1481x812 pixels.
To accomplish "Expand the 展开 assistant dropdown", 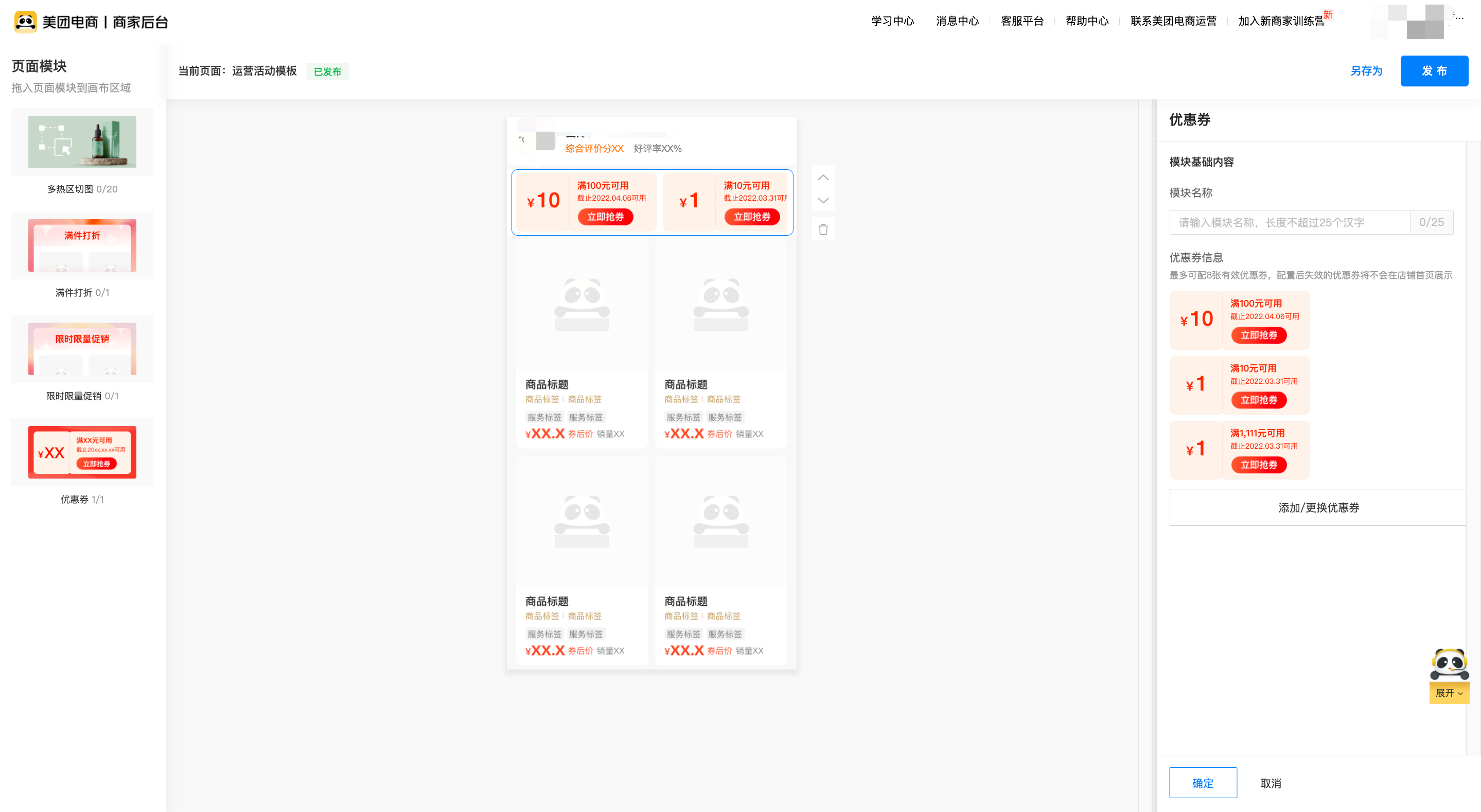I will coord(1449,693).
